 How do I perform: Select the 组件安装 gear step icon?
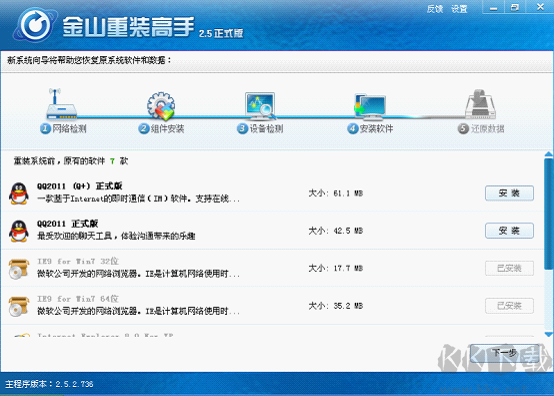[161, 106]
